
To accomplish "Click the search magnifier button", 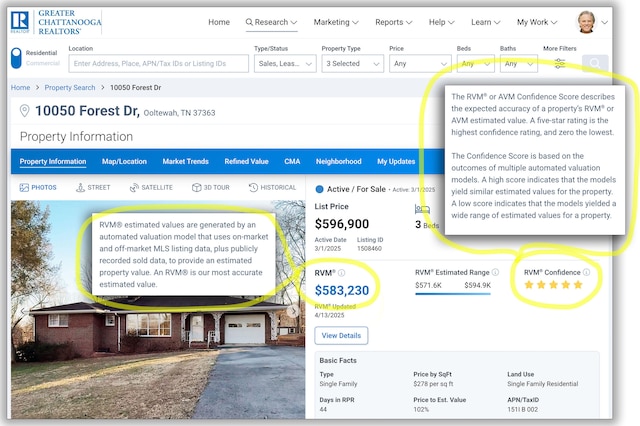I will pyautogui.click(x=595, y=63).
